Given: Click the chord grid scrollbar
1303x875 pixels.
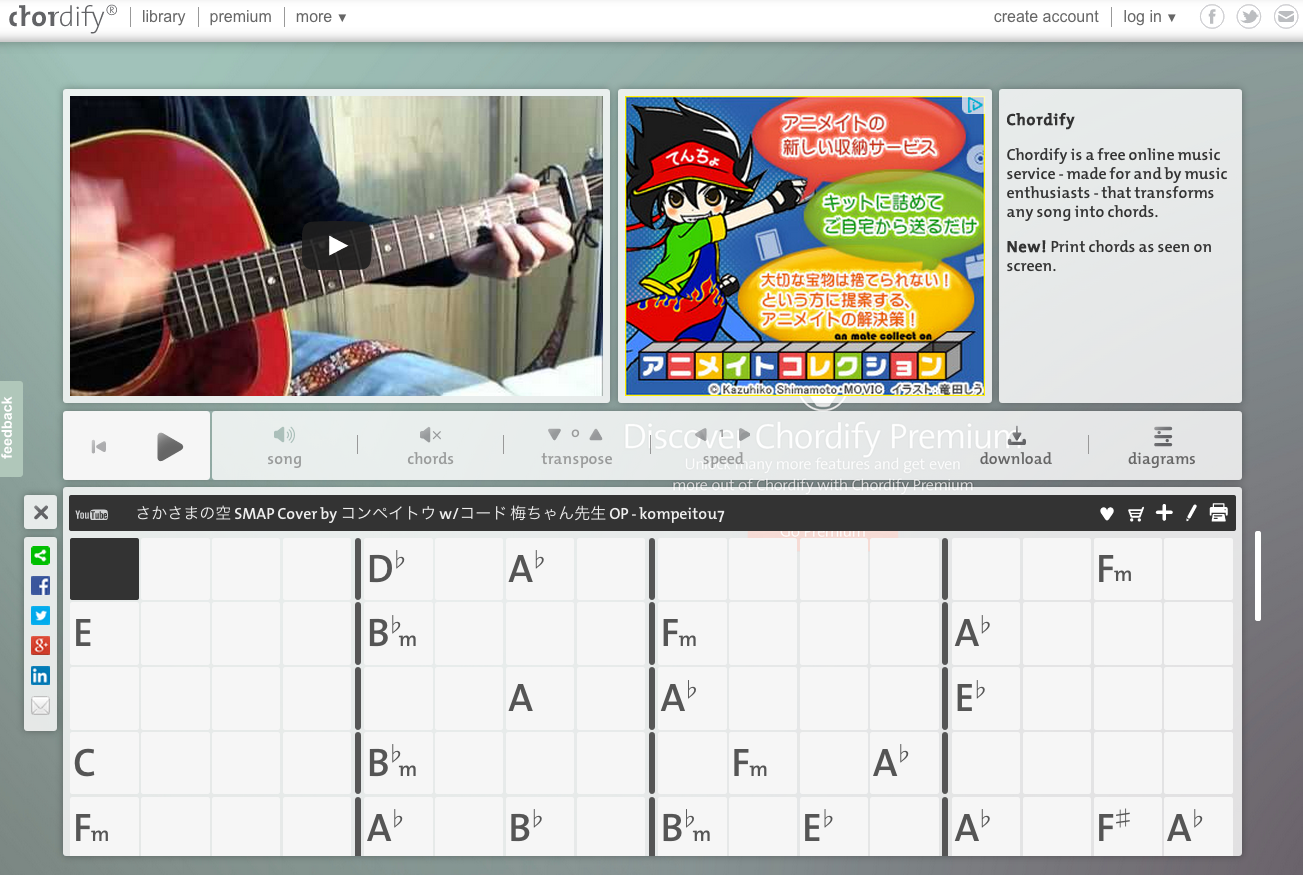Looking at the screenshot, I should (1258, 576).
